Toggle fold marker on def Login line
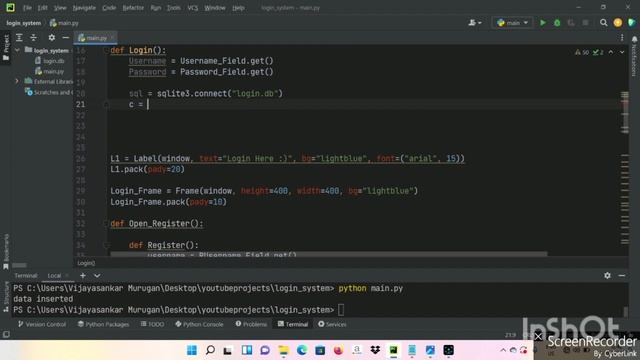The image size is (640, 360). click(106, 50)
